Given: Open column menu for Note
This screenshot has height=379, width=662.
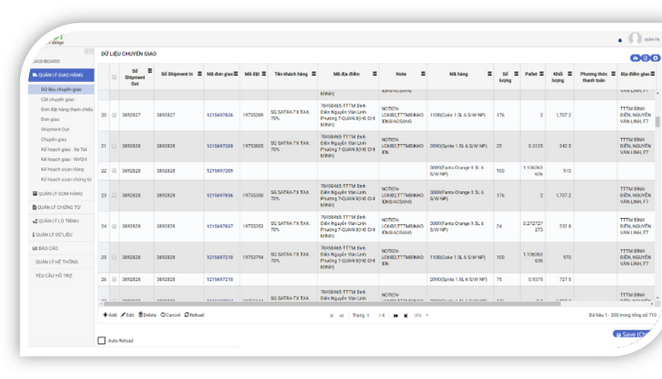Looking at the screenshot, I should tap(423, 74).
